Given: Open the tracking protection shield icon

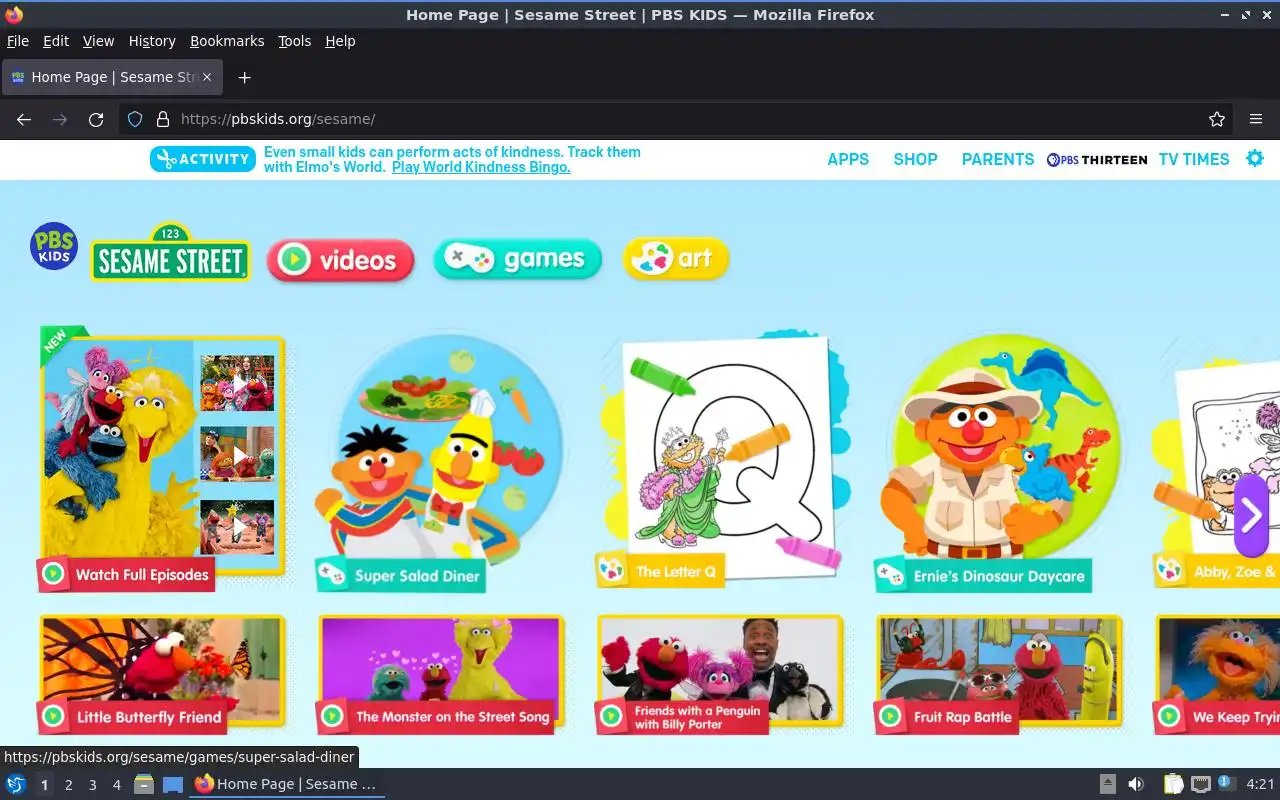Looking at the screenshot, I should pyautogui.click(x=135, y=119).
